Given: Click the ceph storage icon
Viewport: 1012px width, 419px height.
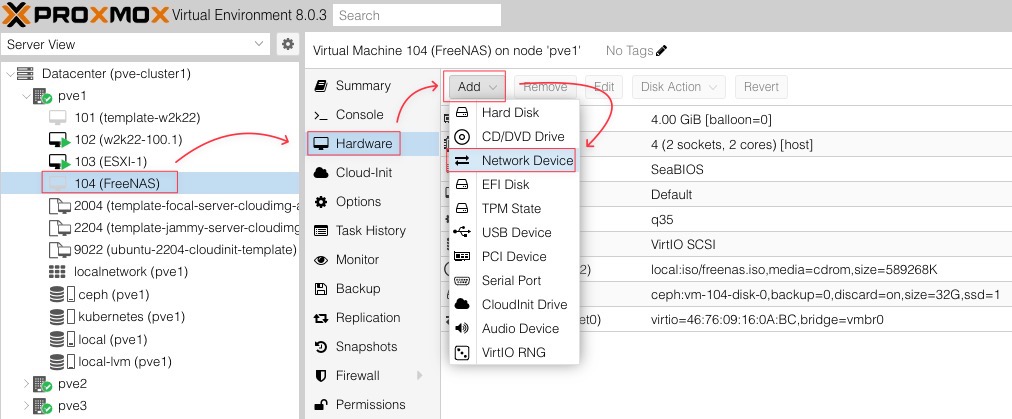Looking at the screenshot, I should 62,294.
